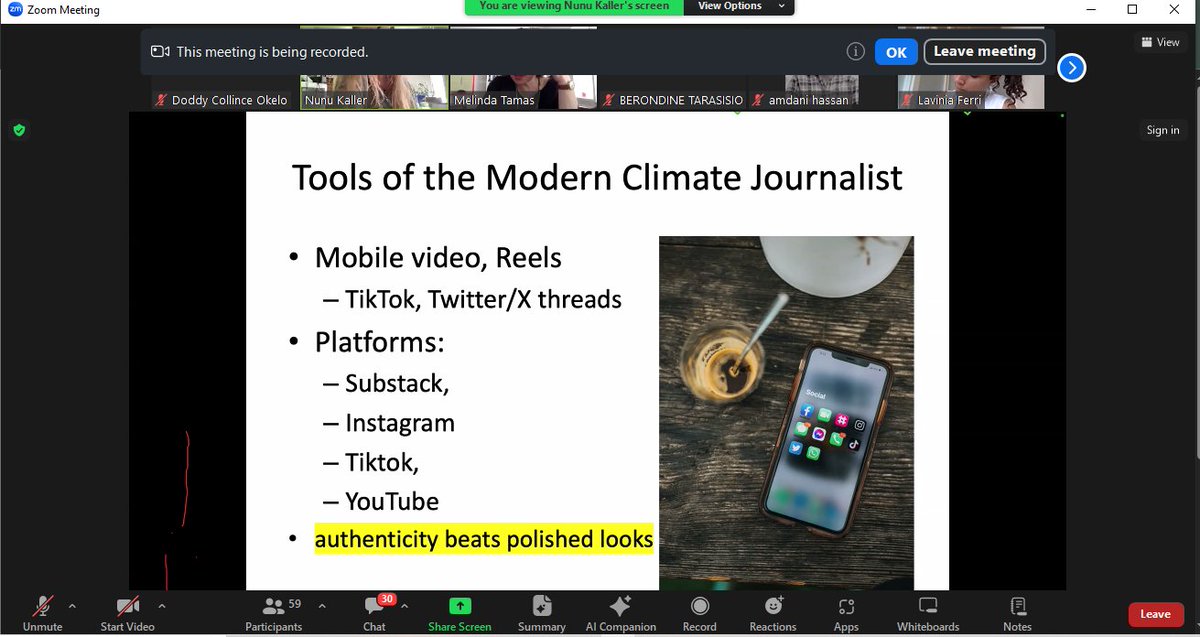Open meeting Summary

click(x=540, y=613)
